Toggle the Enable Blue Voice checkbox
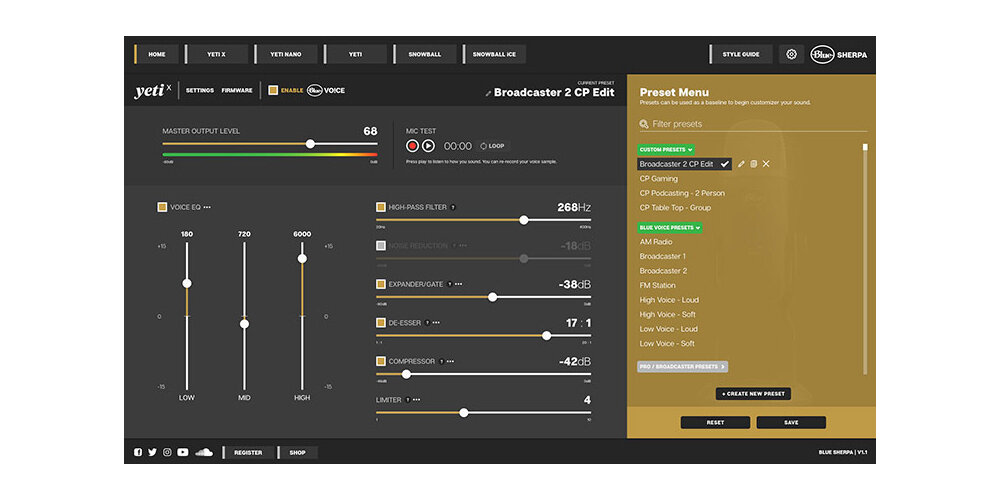The width and height of the screenshot is (1000, 500). [x=273, y=91]
